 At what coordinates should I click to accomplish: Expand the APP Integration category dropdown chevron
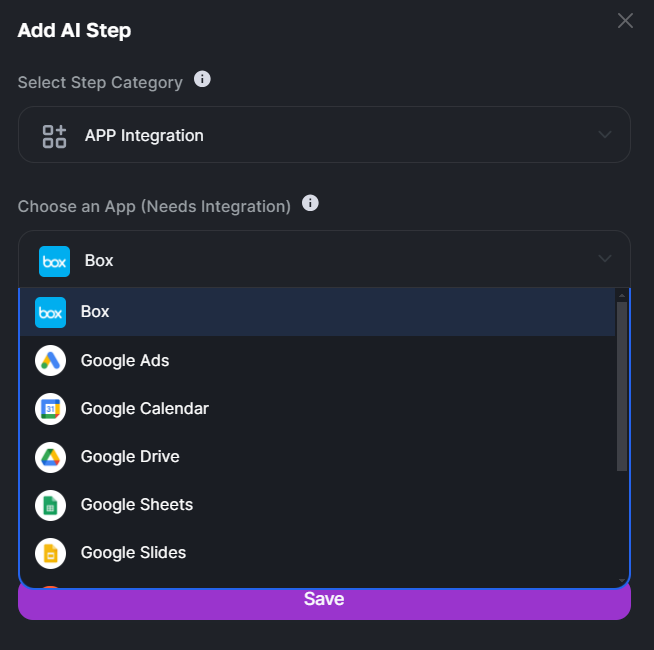click(605, 134)
